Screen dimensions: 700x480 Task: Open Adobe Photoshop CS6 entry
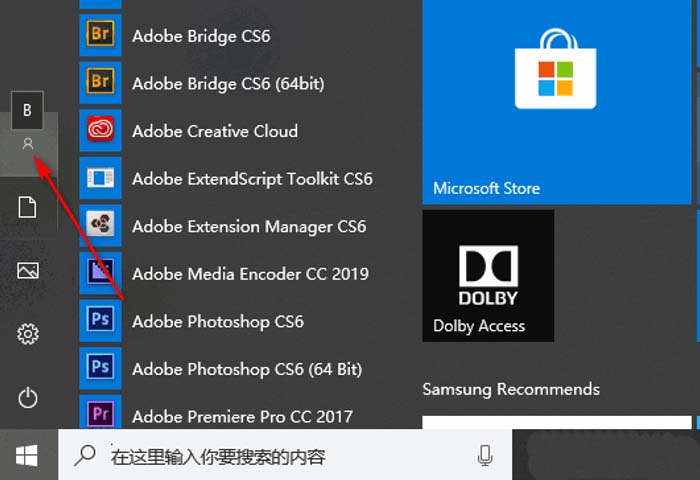[x=218, y=322]
